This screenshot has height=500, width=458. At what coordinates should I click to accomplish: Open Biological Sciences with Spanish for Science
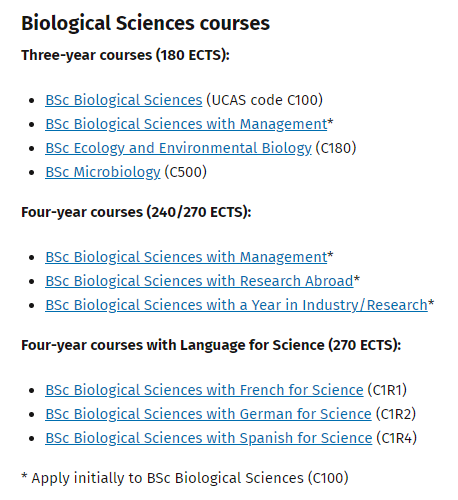click(209, 438)
